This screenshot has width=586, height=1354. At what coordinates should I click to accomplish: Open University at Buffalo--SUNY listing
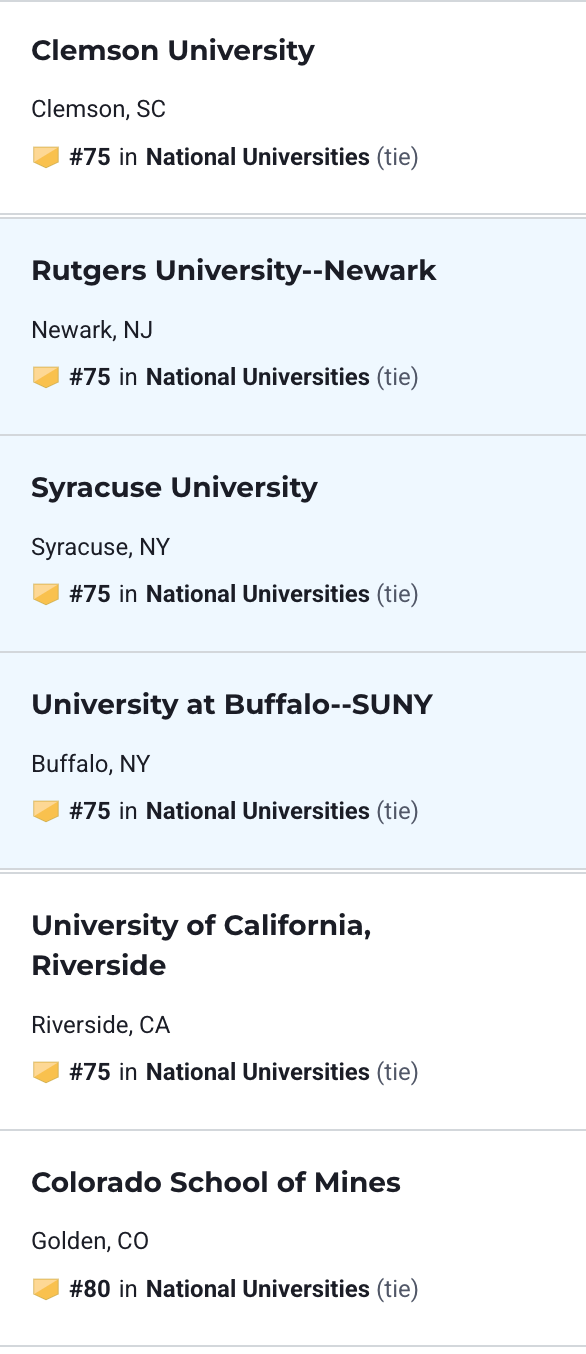pos(232,705)
